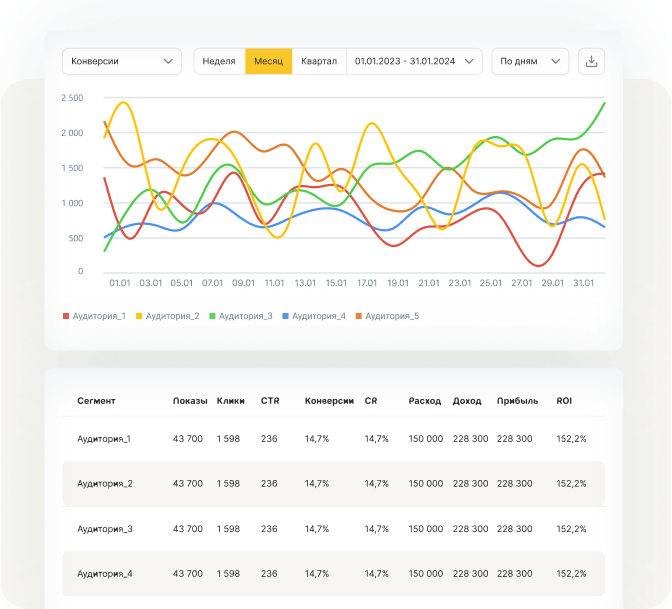672x609 pixels.
Task: Toggle the yellow Аудитория_2 legend marker
Action: pos(139,316)
